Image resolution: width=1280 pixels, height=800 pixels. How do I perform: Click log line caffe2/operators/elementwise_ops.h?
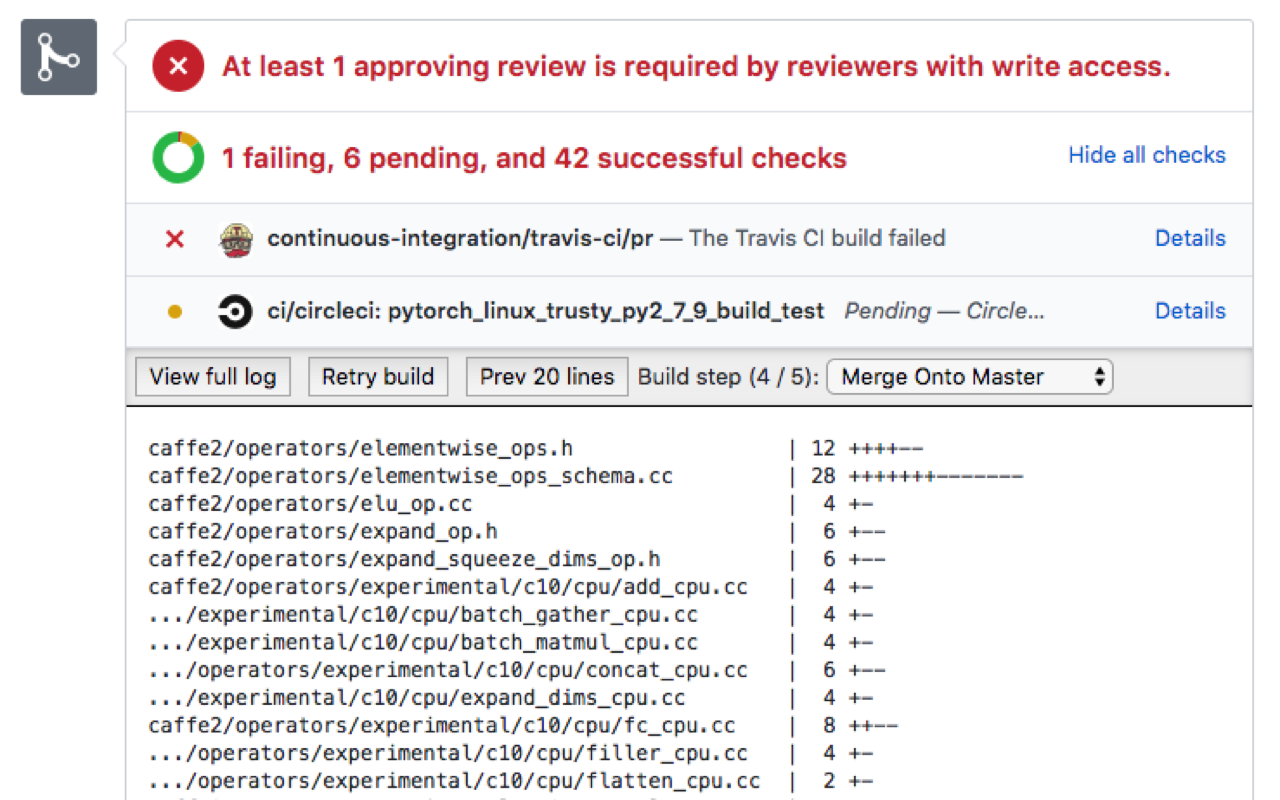[x=361, y=449]
